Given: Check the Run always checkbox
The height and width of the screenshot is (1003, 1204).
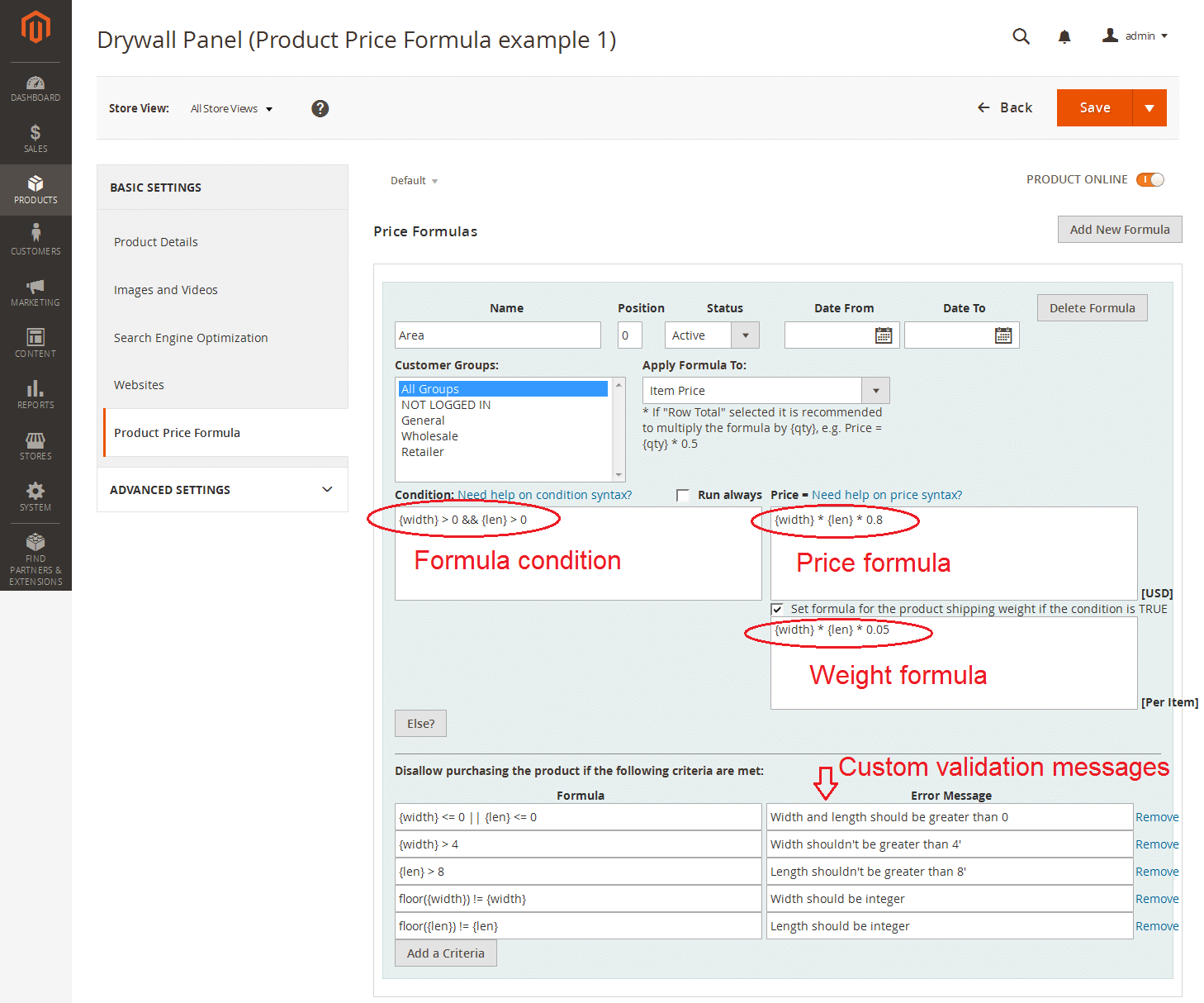Looking at the screenshot, I should pos(683,495).
